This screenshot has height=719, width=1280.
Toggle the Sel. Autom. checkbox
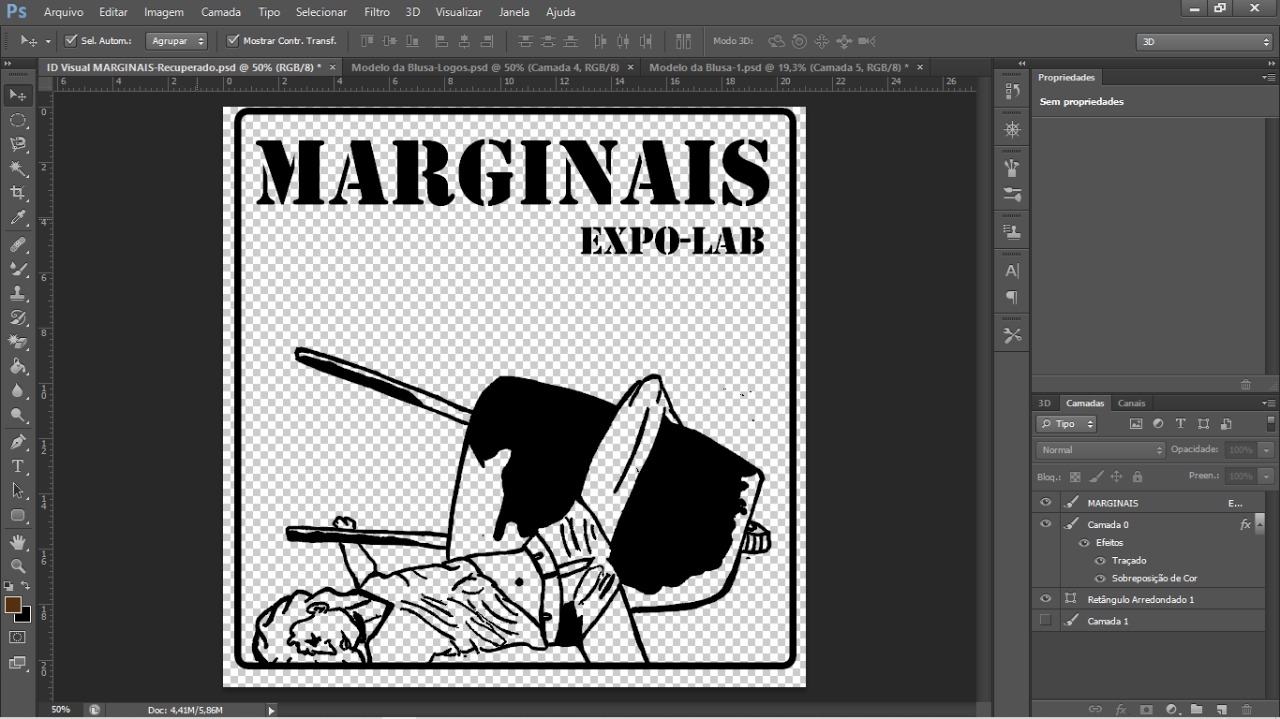click(x=71, y=41)
